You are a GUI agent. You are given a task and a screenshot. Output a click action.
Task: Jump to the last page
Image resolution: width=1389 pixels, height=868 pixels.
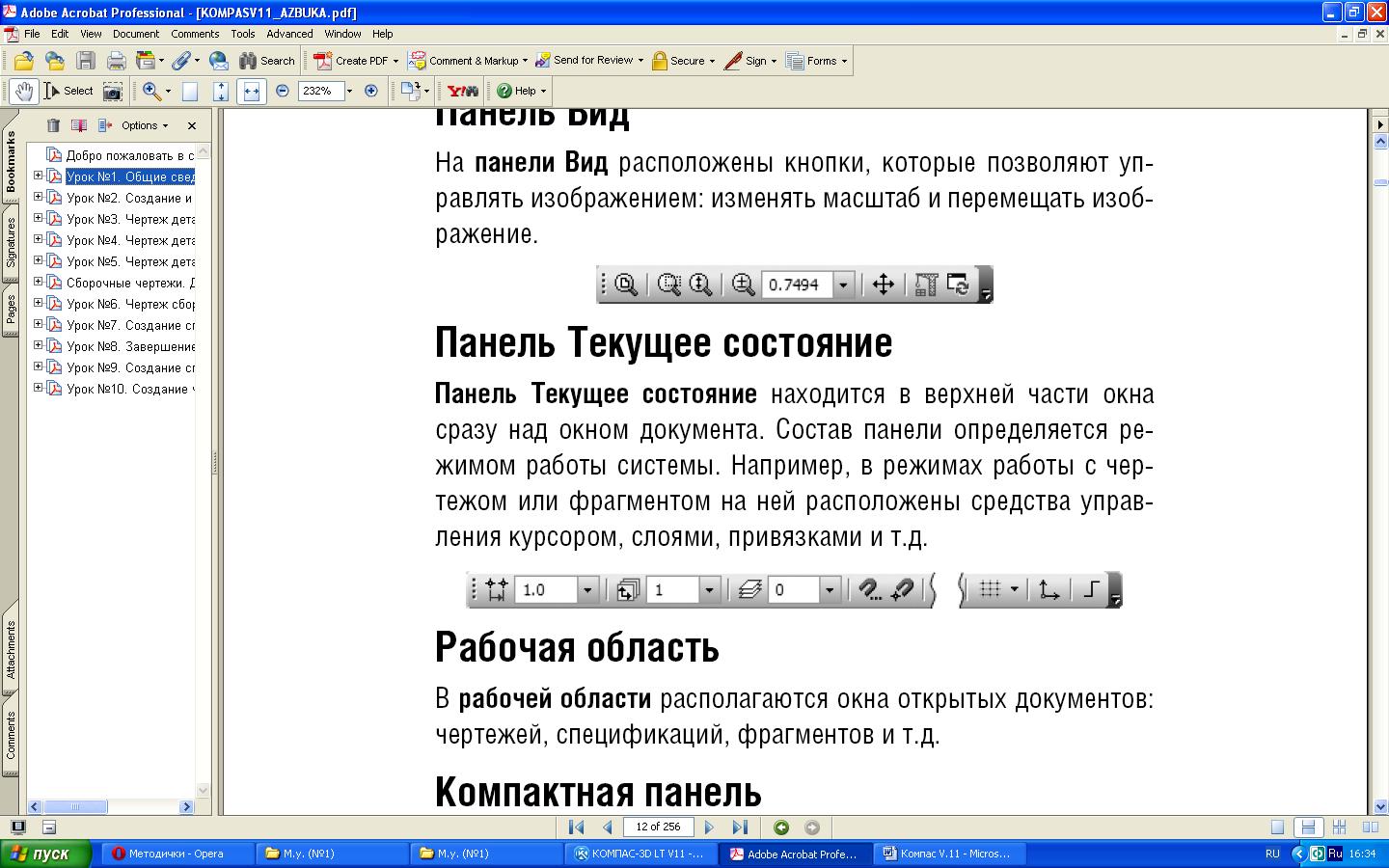pos(740,827)
